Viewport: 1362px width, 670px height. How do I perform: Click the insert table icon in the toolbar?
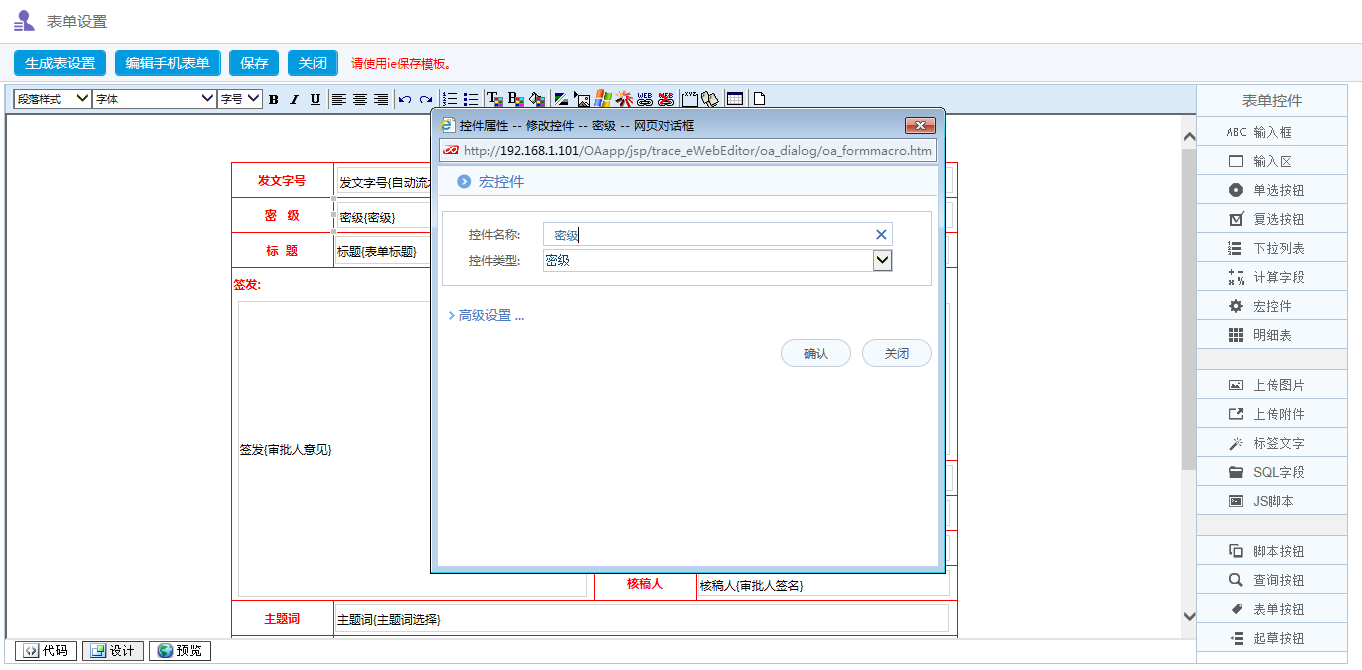coord(735,98)
